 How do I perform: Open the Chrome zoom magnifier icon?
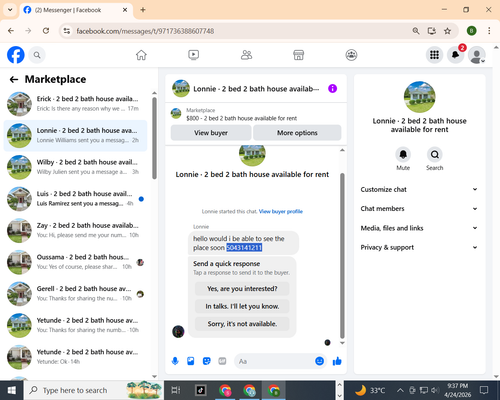click(416, 31)
